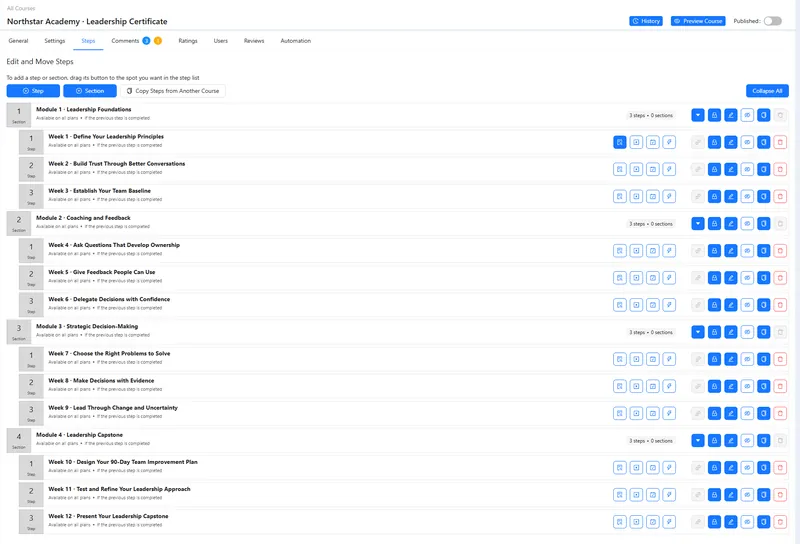800x544 pixels.
Task: Collapse Module 2 with dropdown arrow
Action: [x=697, y=224]
